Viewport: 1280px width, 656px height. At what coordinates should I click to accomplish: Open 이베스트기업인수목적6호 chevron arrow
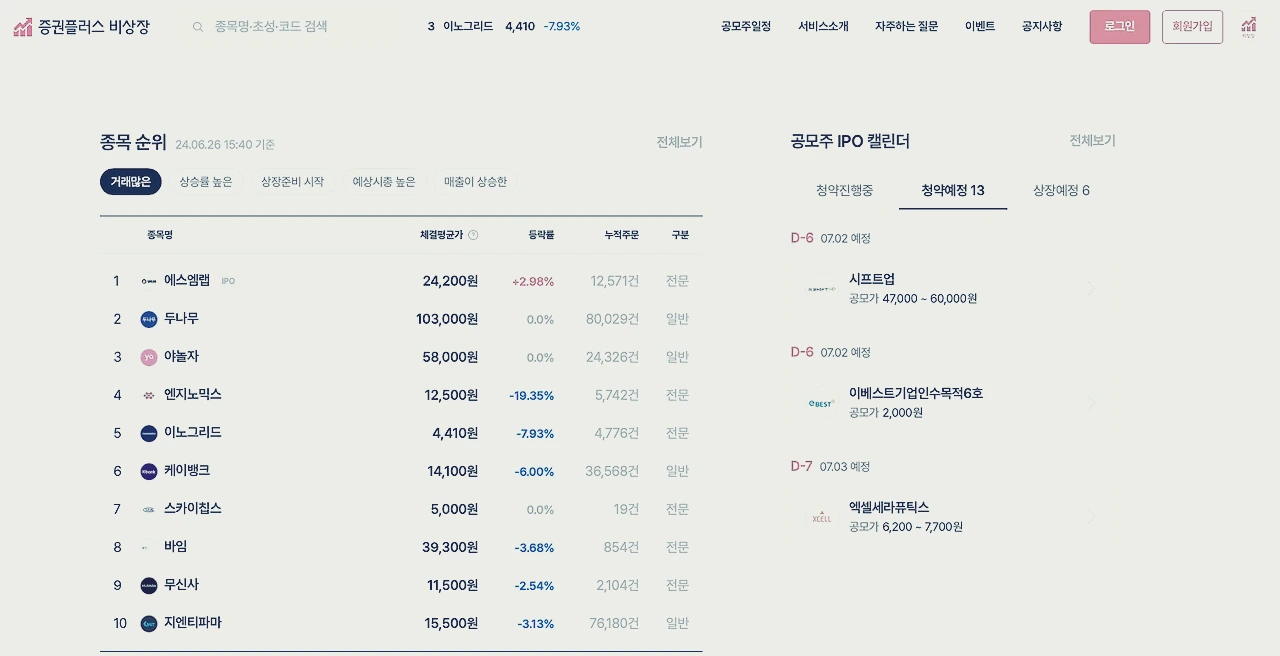tap(1091, 403)
